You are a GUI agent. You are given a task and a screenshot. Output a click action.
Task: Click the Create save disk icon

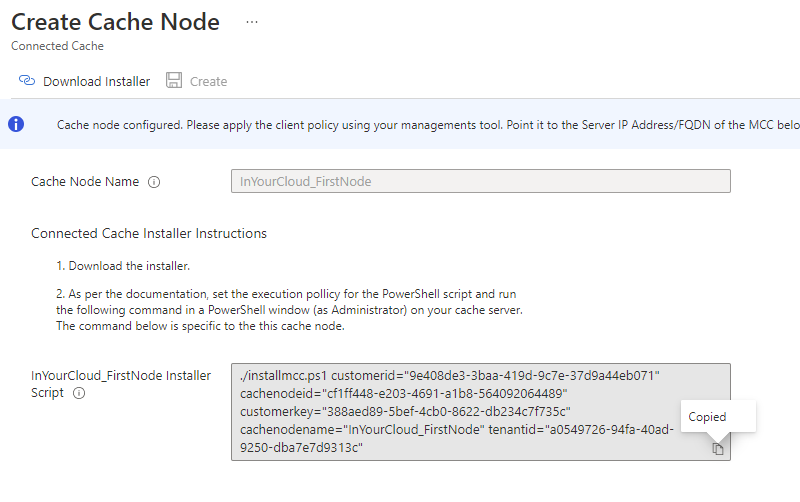(x=174, y=81)
